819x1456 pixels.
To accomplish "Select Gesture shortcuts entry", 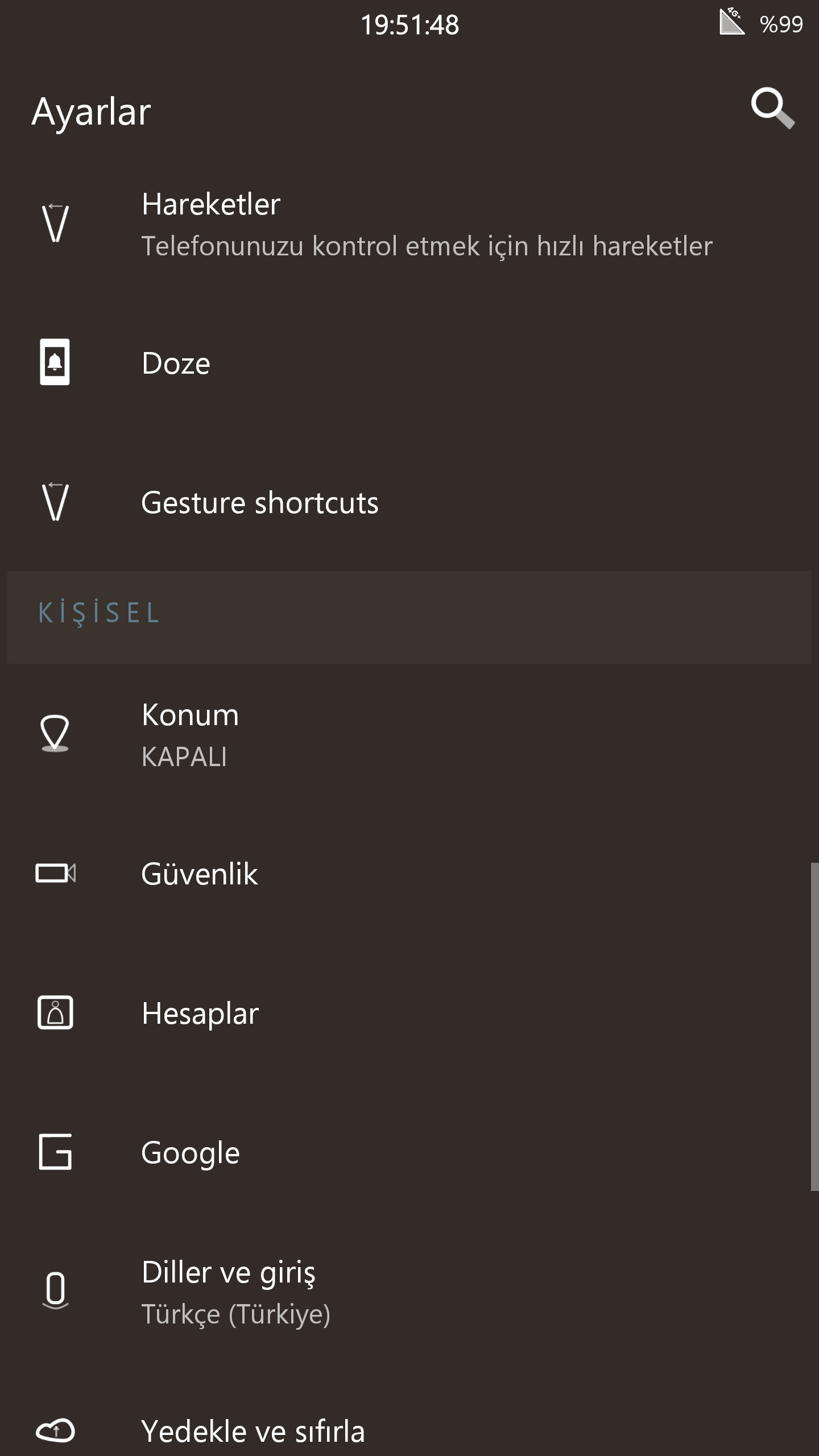I will [409, 502].
